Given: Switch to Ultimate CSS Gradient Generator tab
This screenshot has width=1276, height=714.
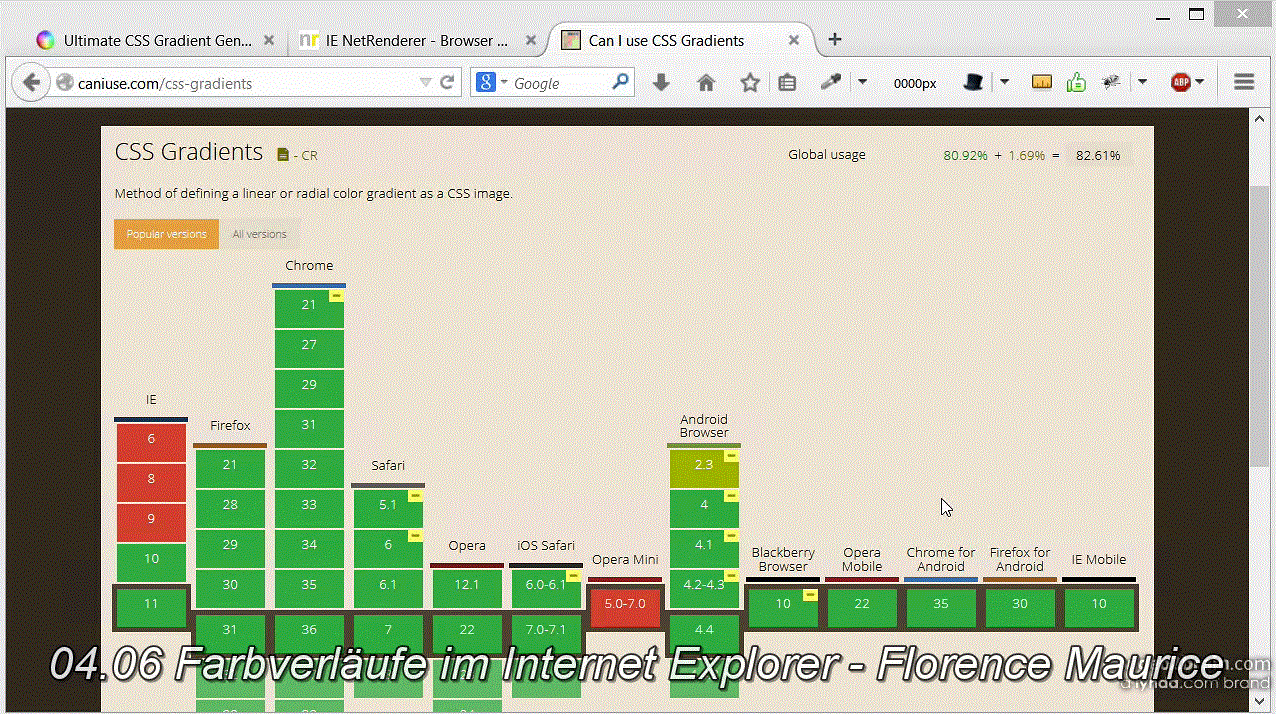Looking at the screenshot, I should coord(157,41).
